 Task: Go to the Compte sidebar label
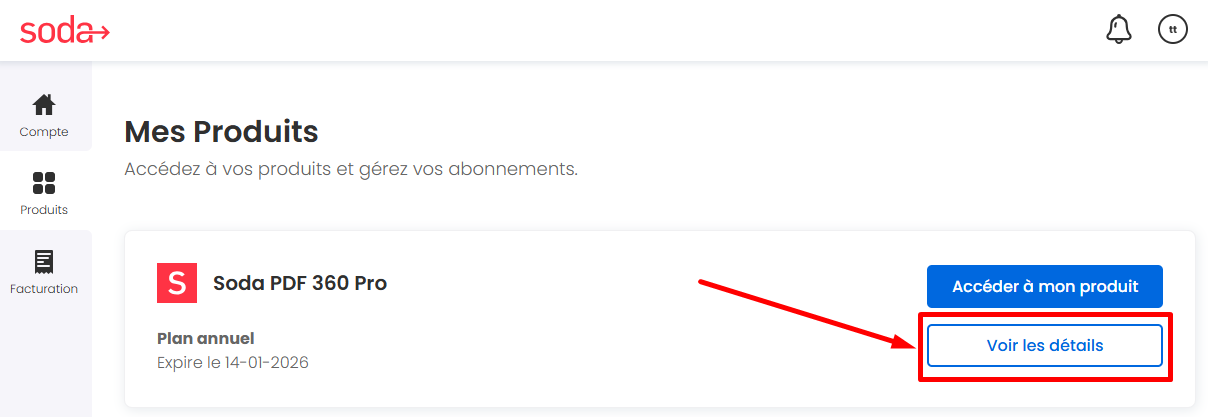[44, 132]
